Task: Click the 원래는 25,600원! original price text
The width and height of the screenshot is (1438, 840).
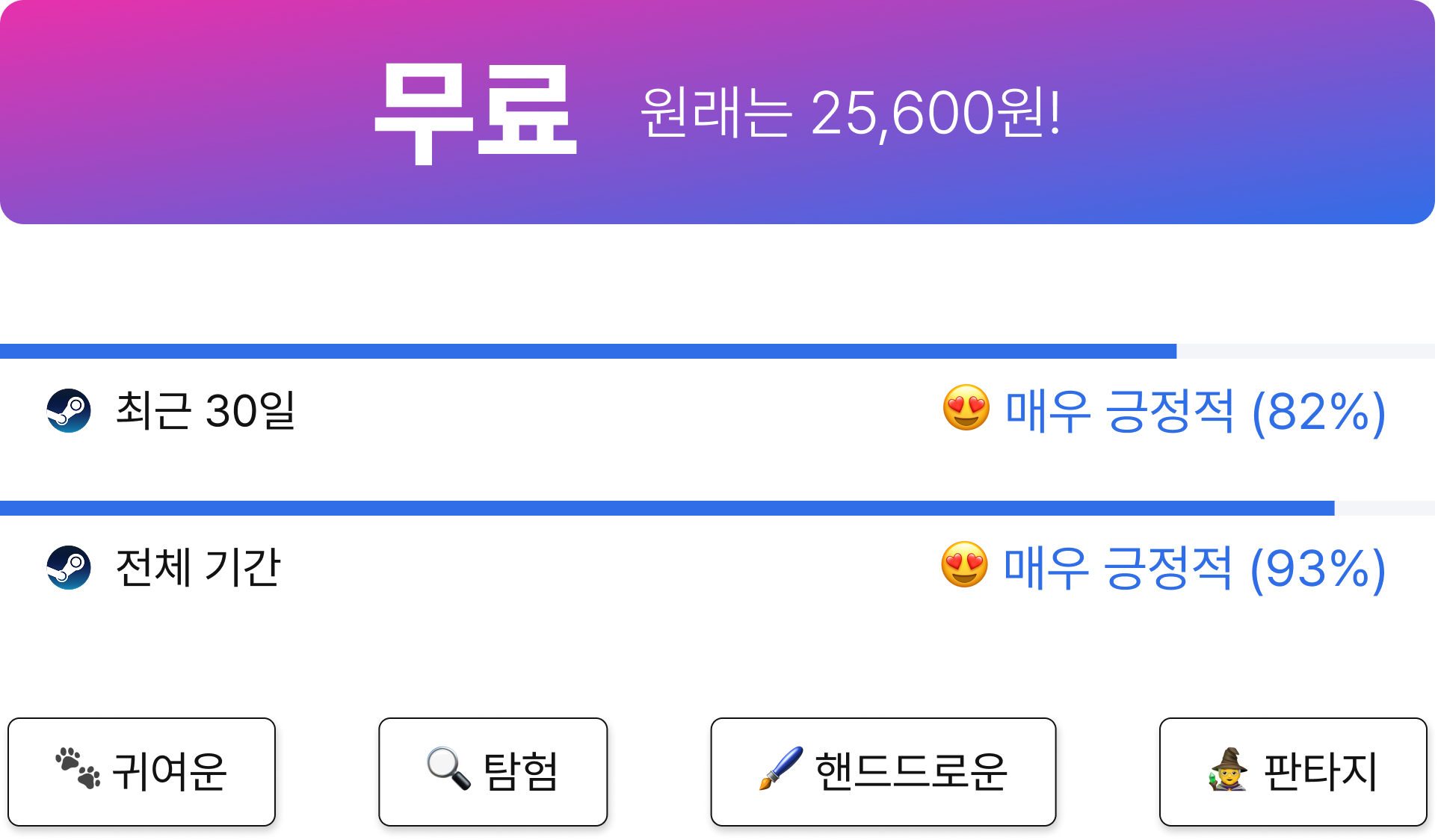Action: (851, 113)
